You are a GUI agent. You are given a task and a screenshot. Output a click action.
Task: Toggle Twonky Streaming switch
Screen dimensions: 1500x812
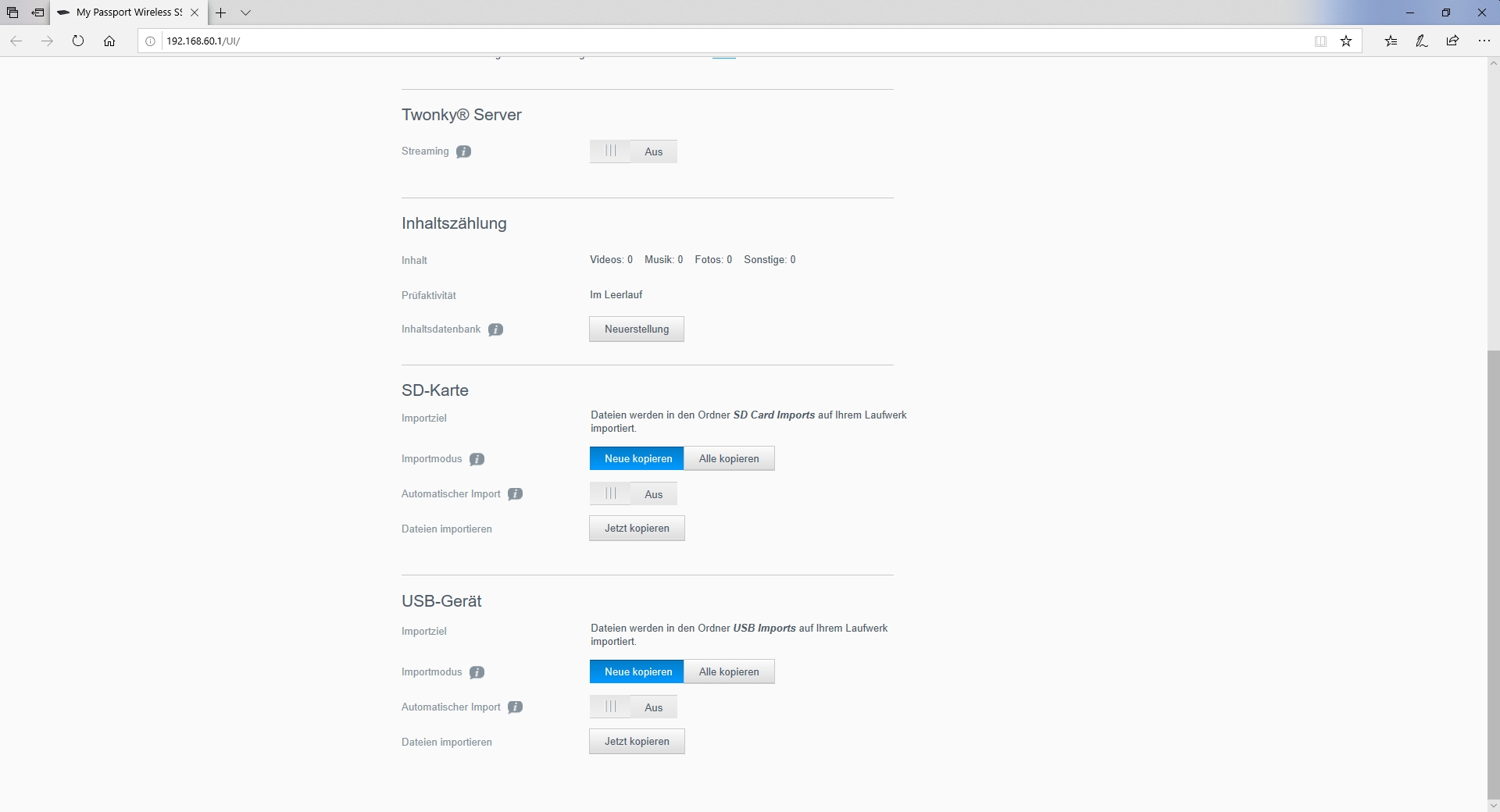click(x=634, y=151)
